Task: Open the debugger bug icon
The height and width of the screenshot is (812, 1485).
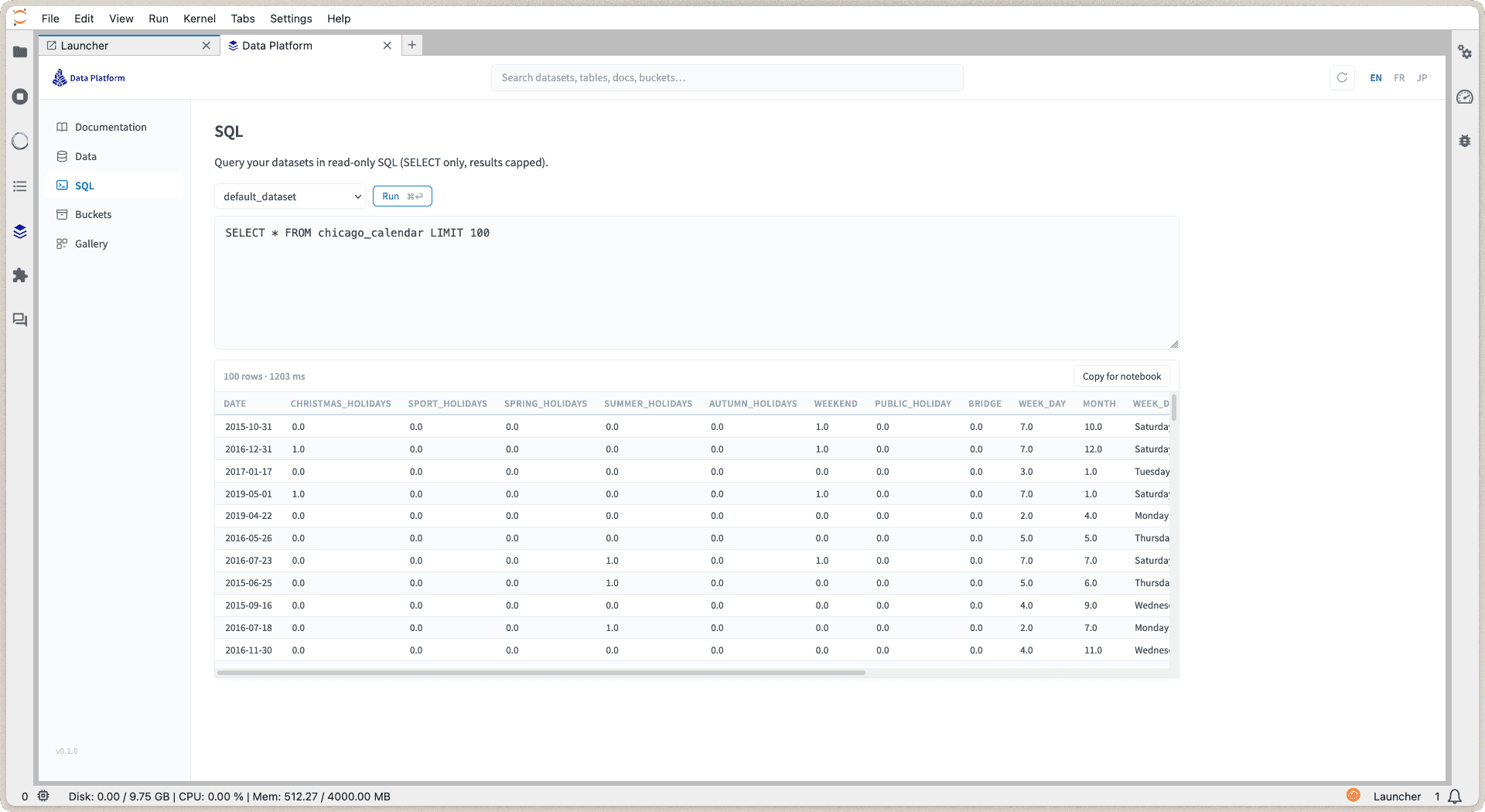Action: 1465,141
